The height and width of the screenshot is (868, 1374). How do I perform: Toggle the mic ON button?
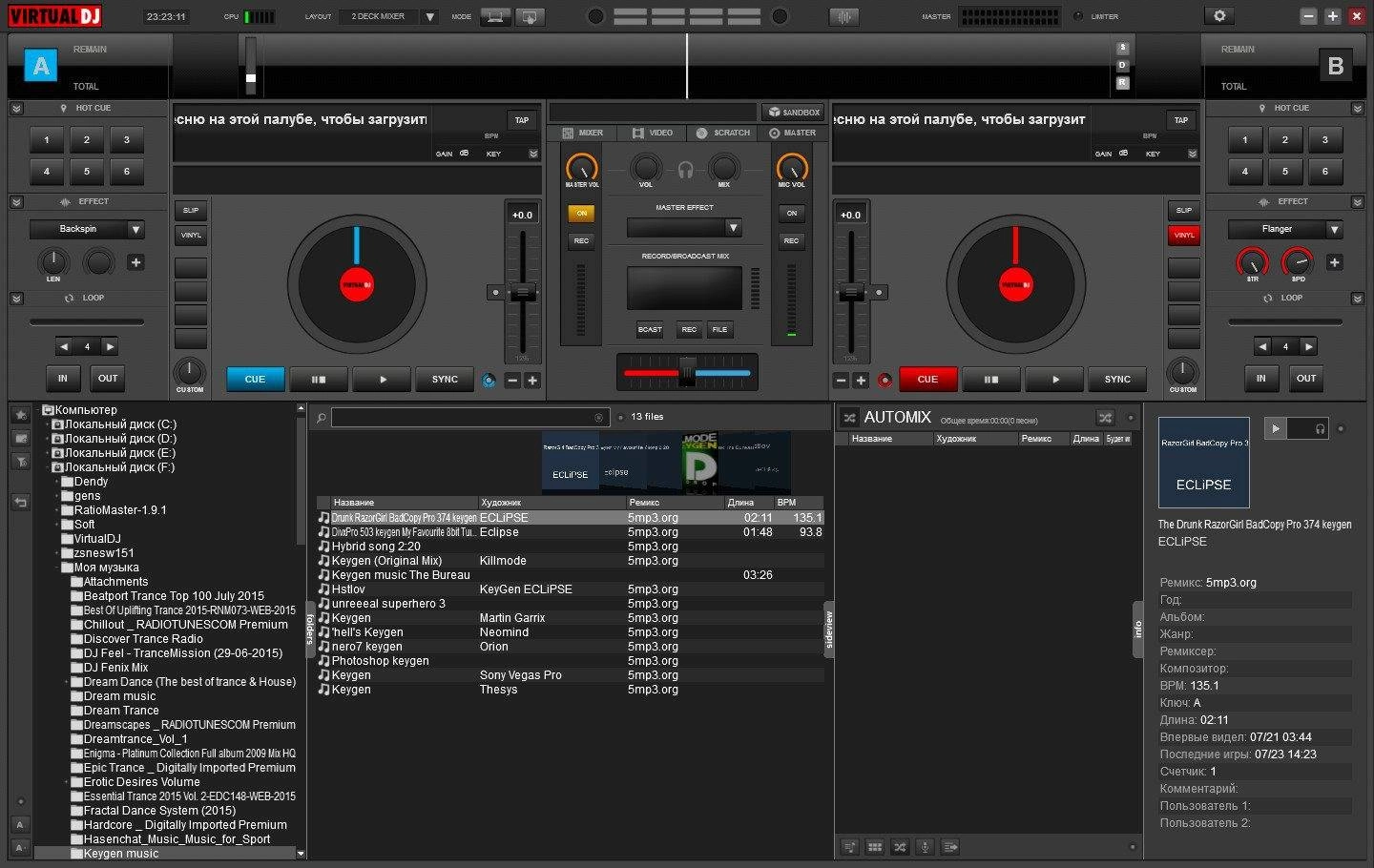pos(791,214)
